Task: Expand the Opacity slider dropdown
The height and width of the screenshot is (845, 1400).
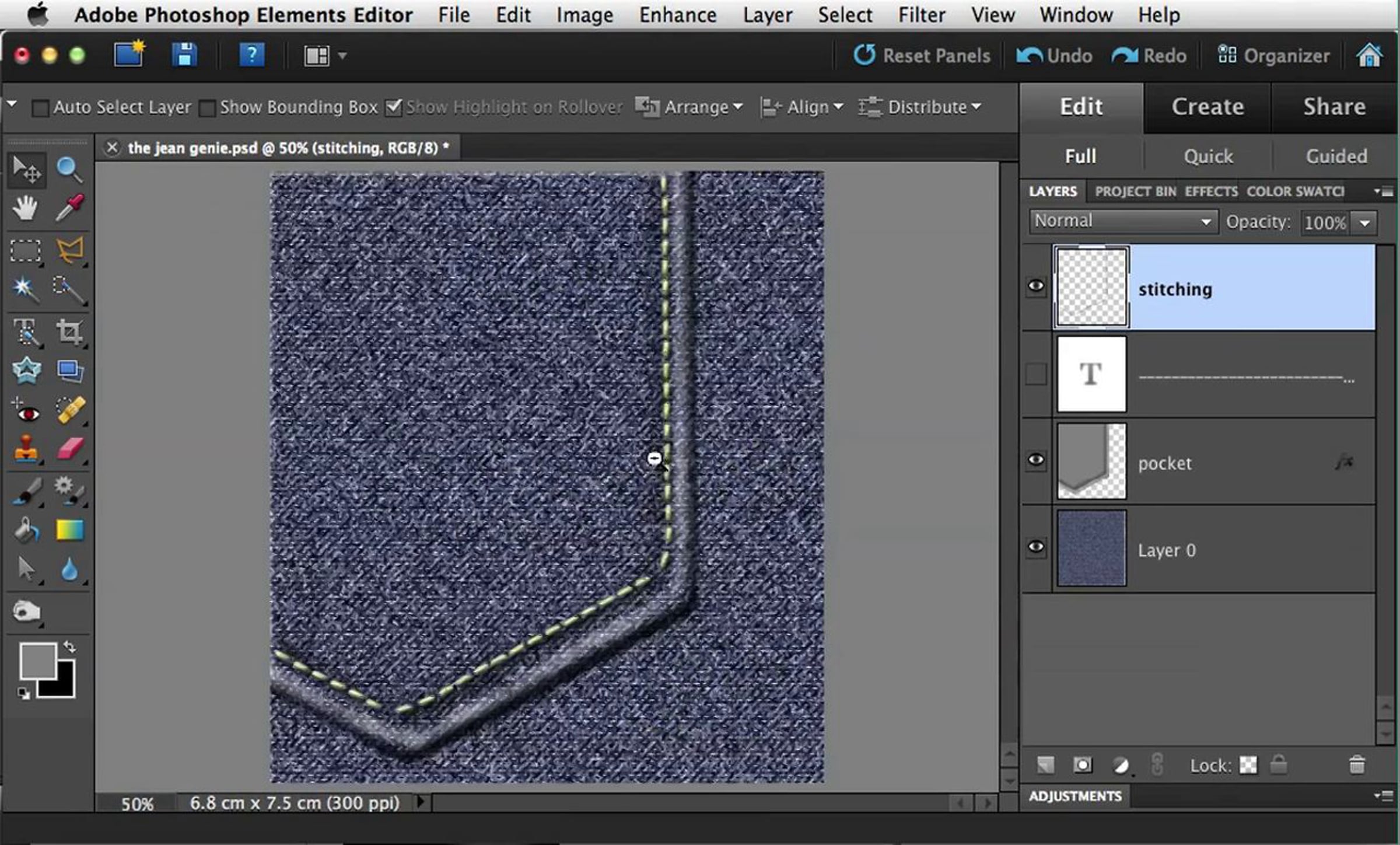Action: click(1364, 223)
